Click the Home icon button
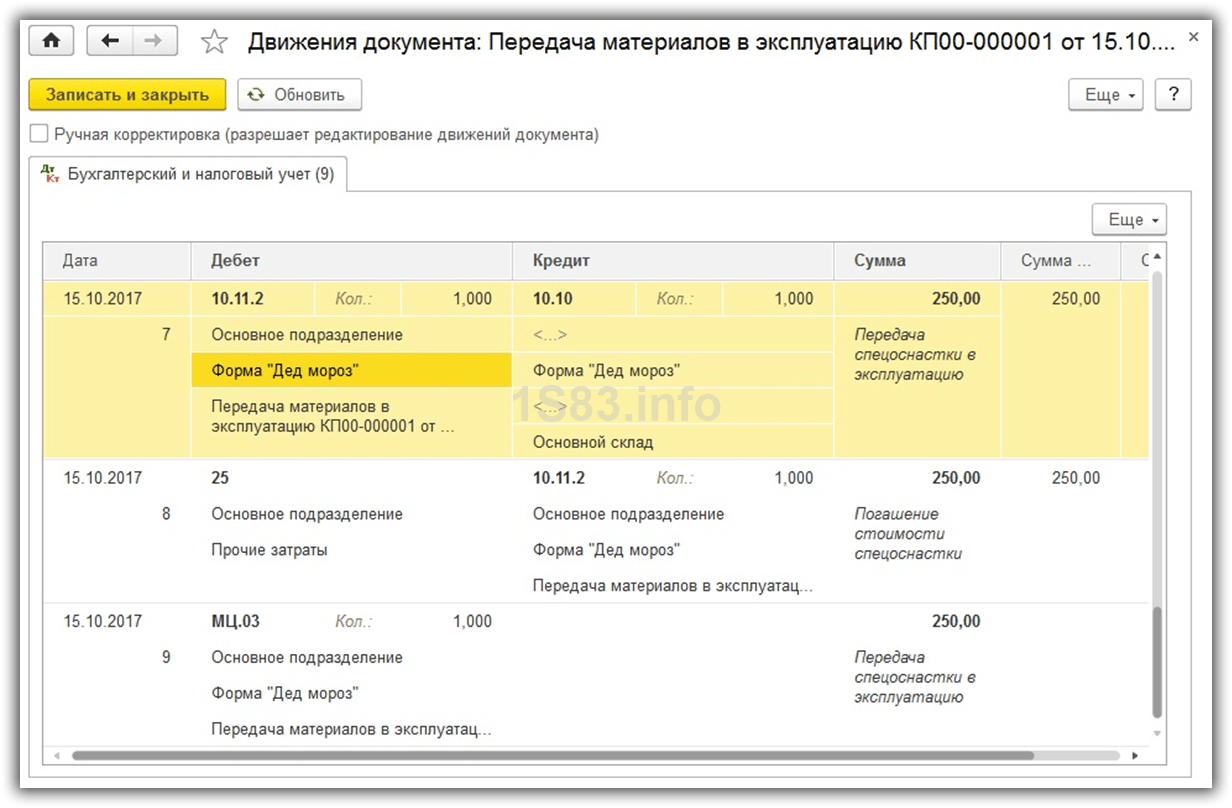Screen dimensions: 1232x808 [51, 41]
